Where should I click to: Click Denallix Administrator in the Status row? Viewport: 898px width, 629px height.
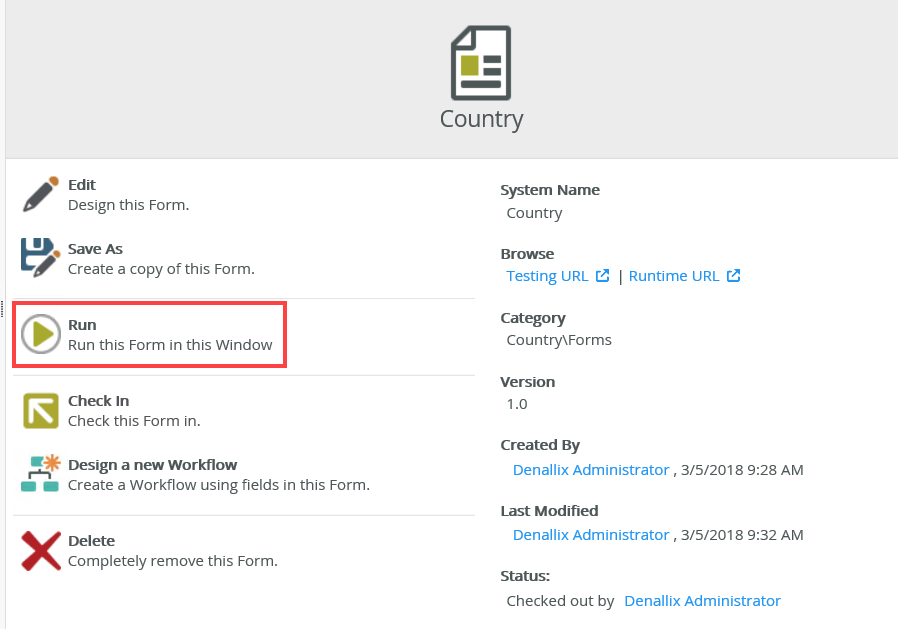pyautogui.click(x=702, y=601)
